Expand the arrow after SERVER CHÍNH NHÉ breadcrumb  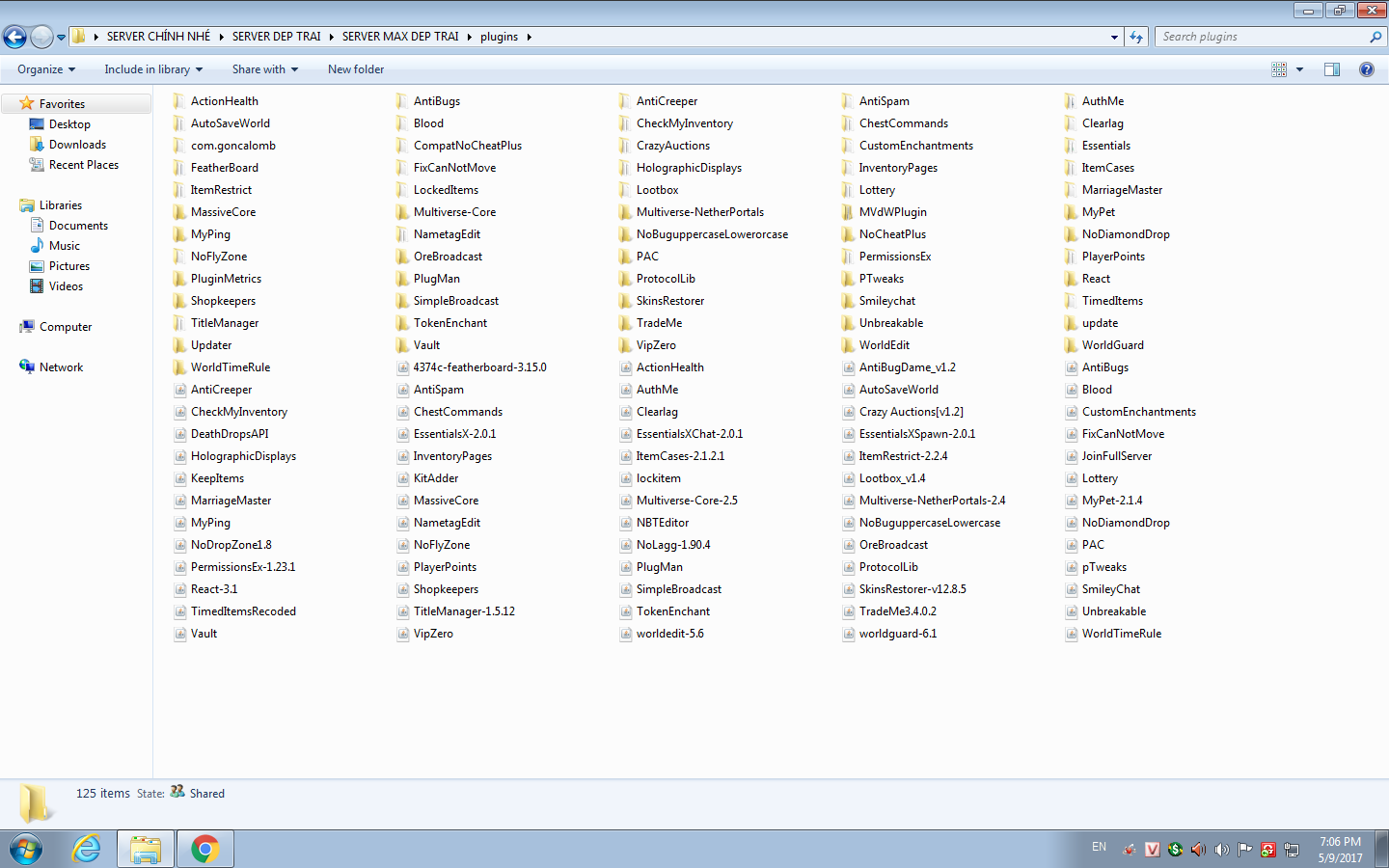221,37
